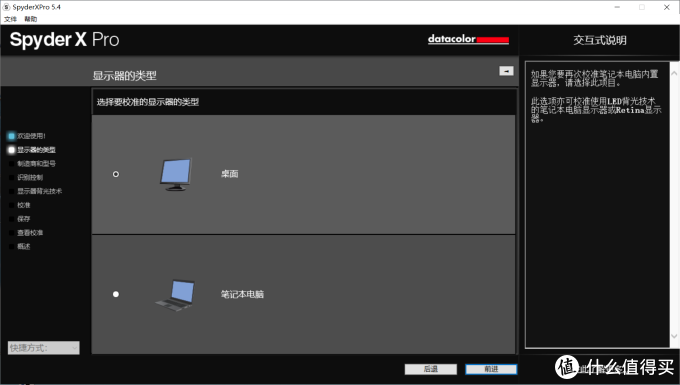Go to the 显示器的类型 step in the sidebar

[36, 150]
